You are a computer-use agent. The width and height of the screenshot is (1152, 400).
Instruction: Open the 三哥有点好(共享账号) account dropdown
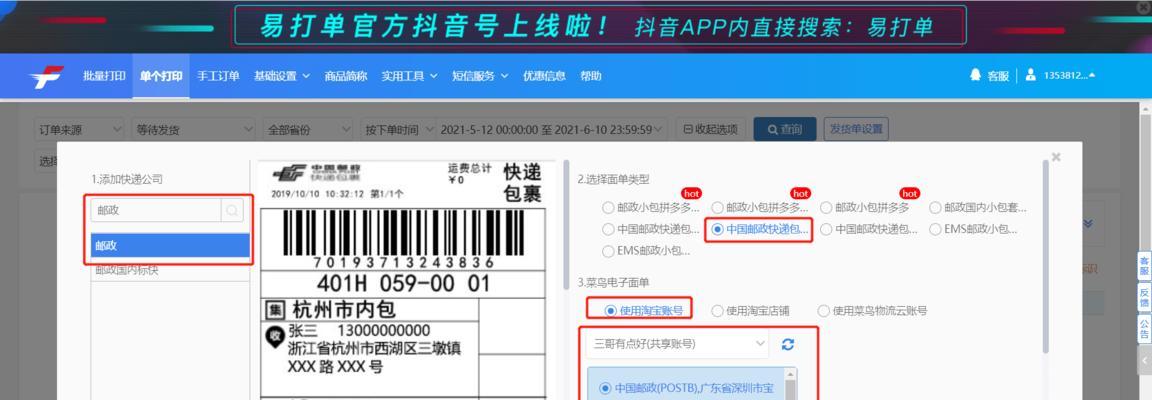(x=677, y=344)
